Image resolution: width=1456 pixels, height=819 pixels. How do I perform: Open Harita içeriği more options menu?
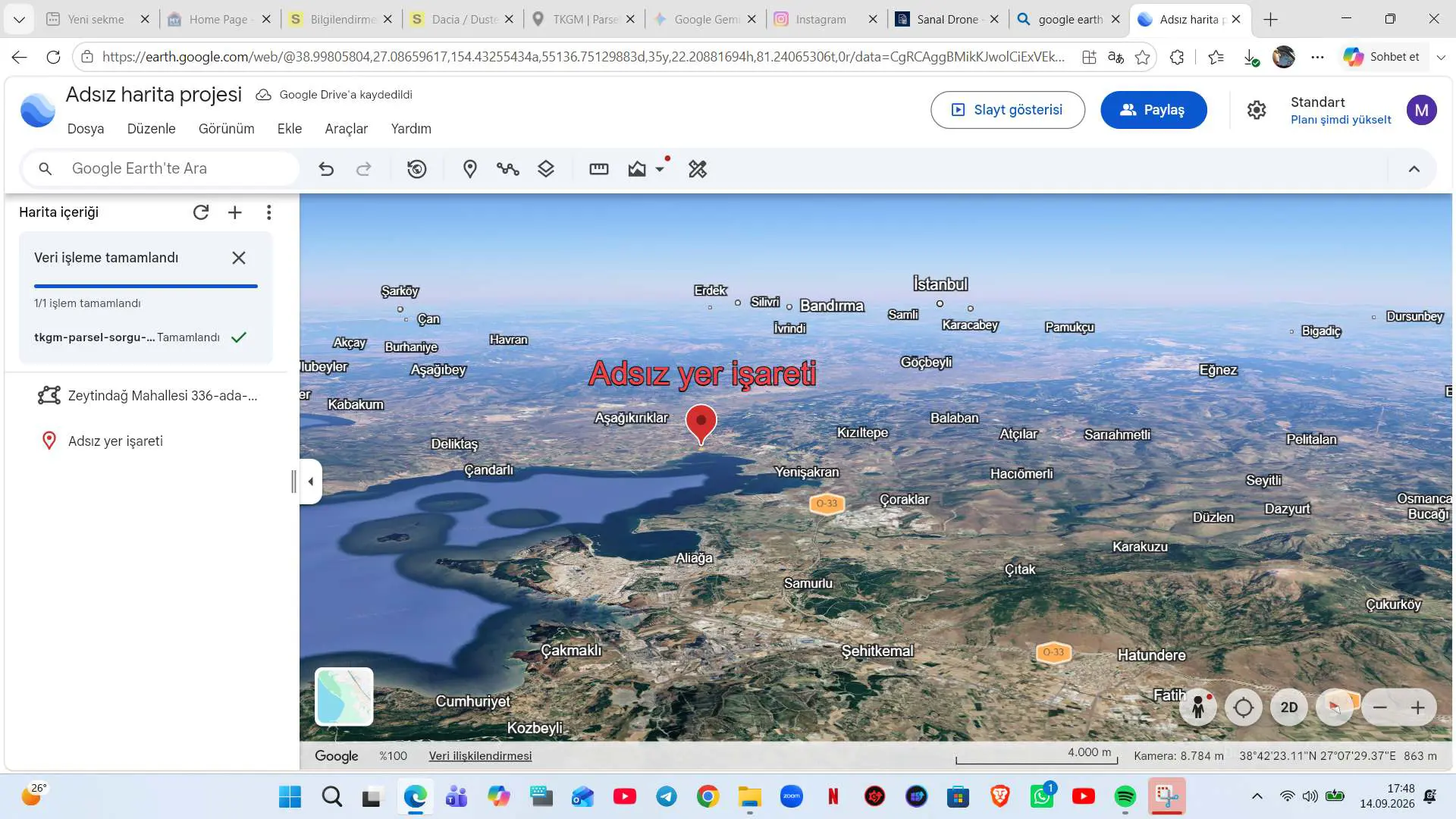click(269, 212)
